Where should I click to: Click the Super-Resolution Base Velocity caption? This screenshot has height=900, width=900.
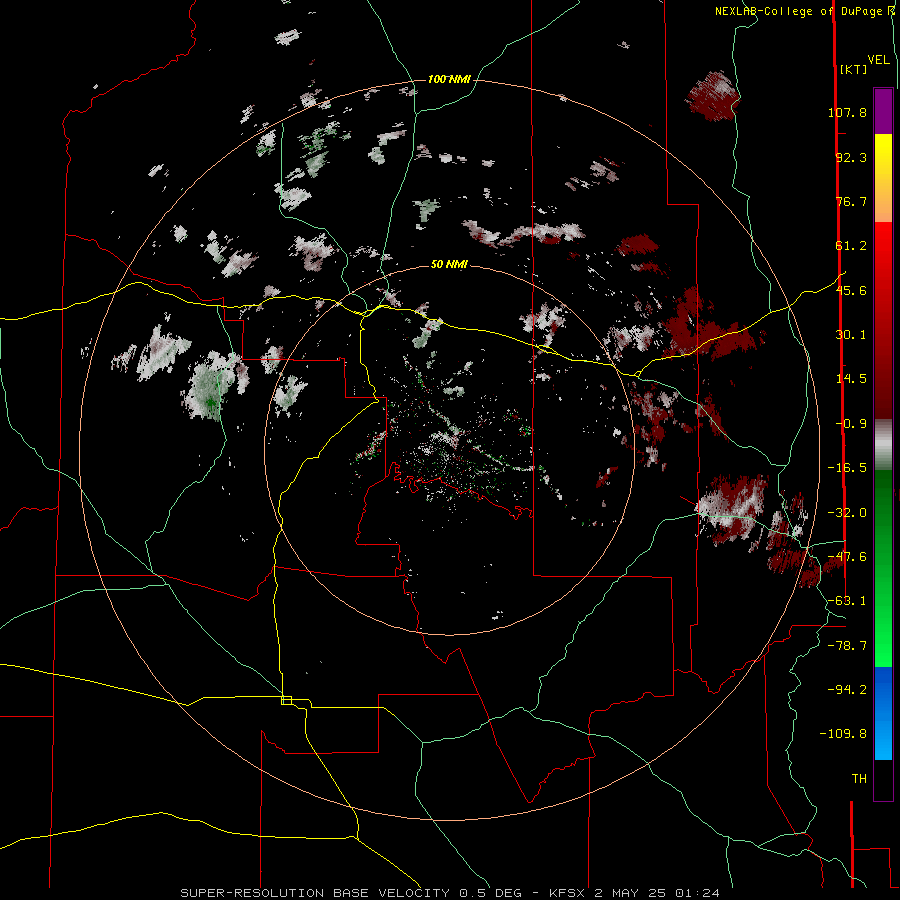tap(450, 893)
